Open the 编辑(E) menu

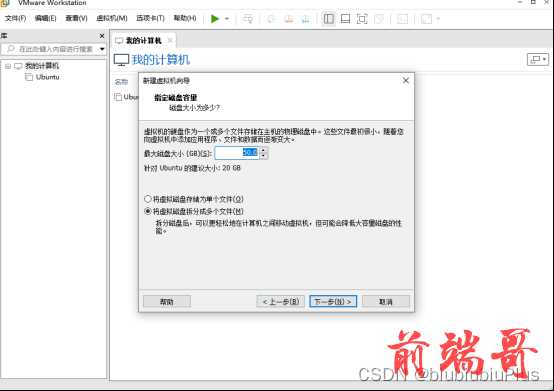tap(46, 18)
